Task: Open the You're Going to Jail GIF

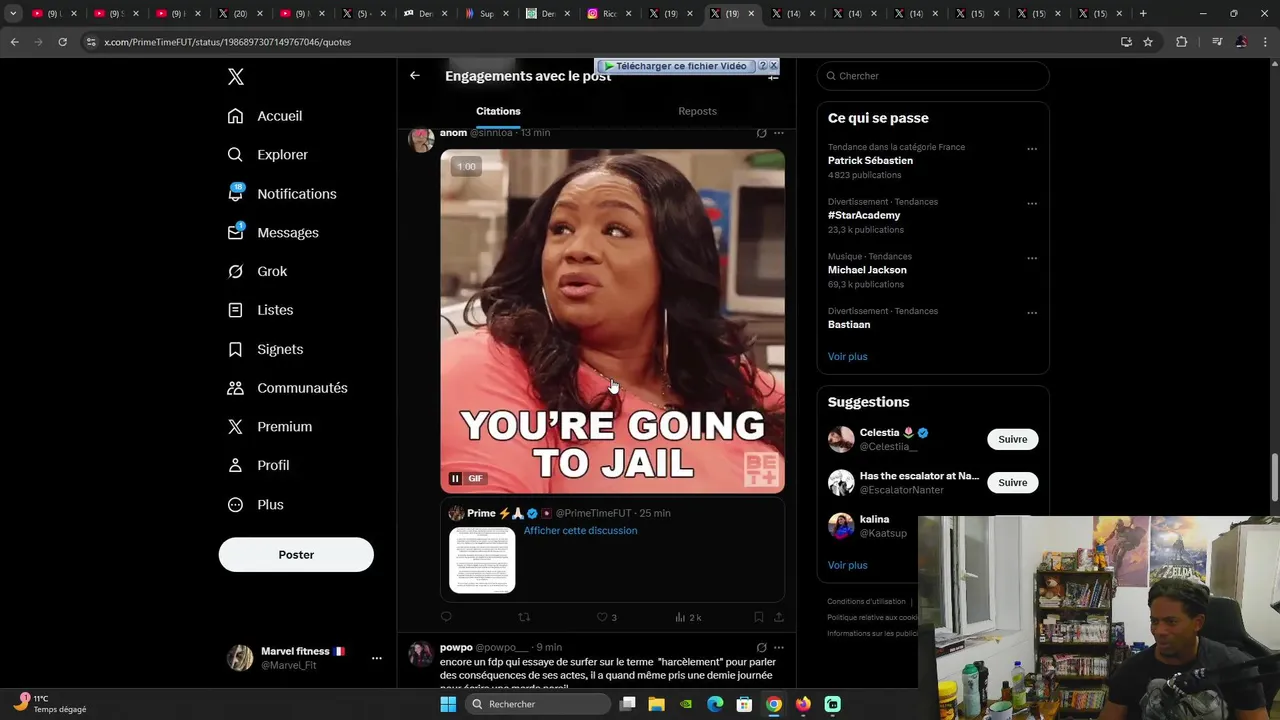Action: pos(613,321)
